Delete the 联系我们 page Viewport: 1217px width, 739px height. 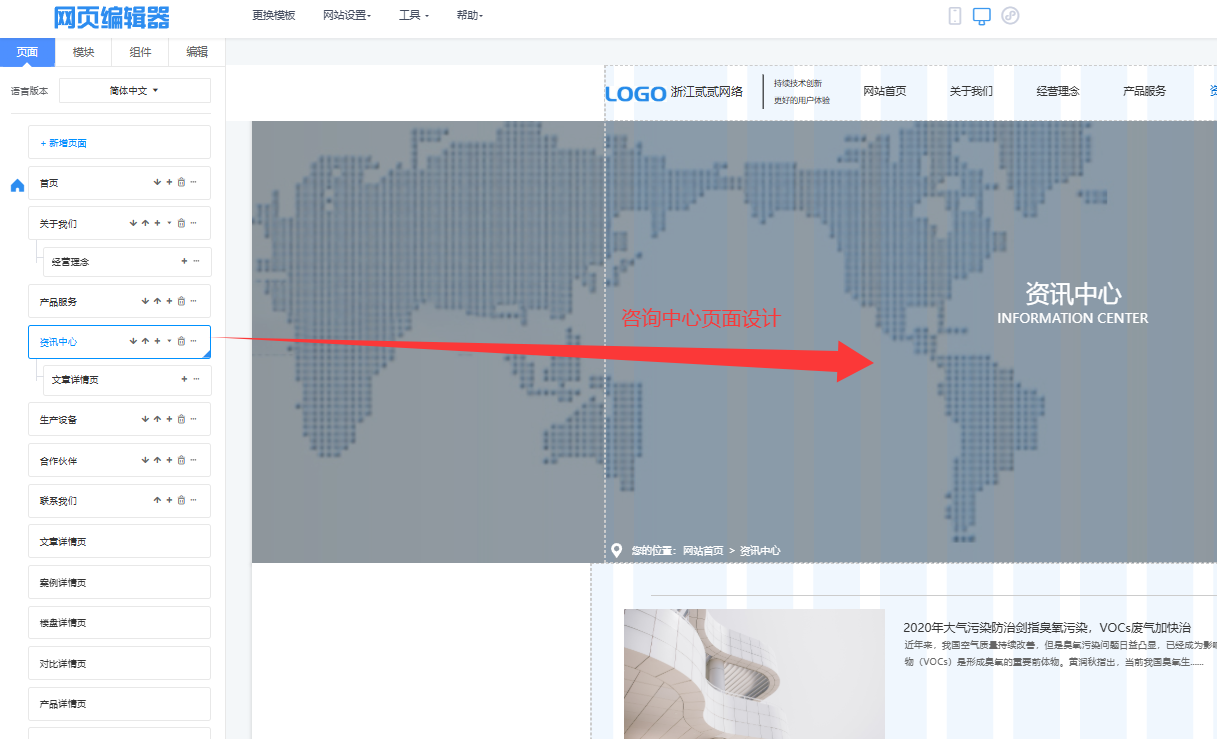point(181,500)
